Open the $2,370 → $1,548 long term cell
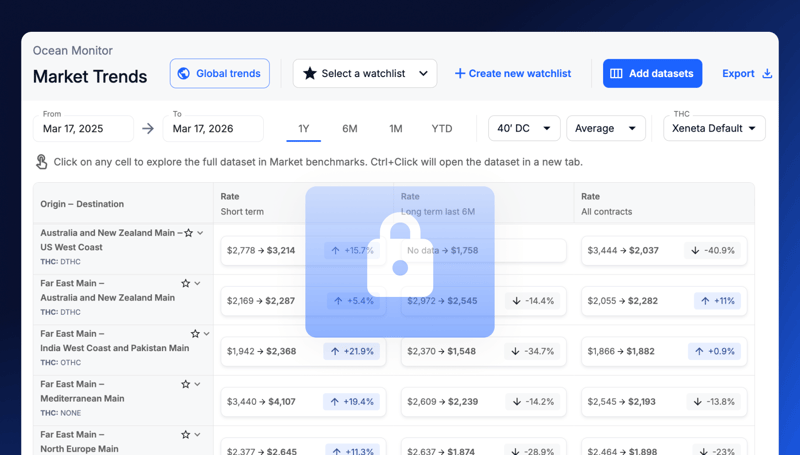This screenshot has width=800, height=455. 484,351
